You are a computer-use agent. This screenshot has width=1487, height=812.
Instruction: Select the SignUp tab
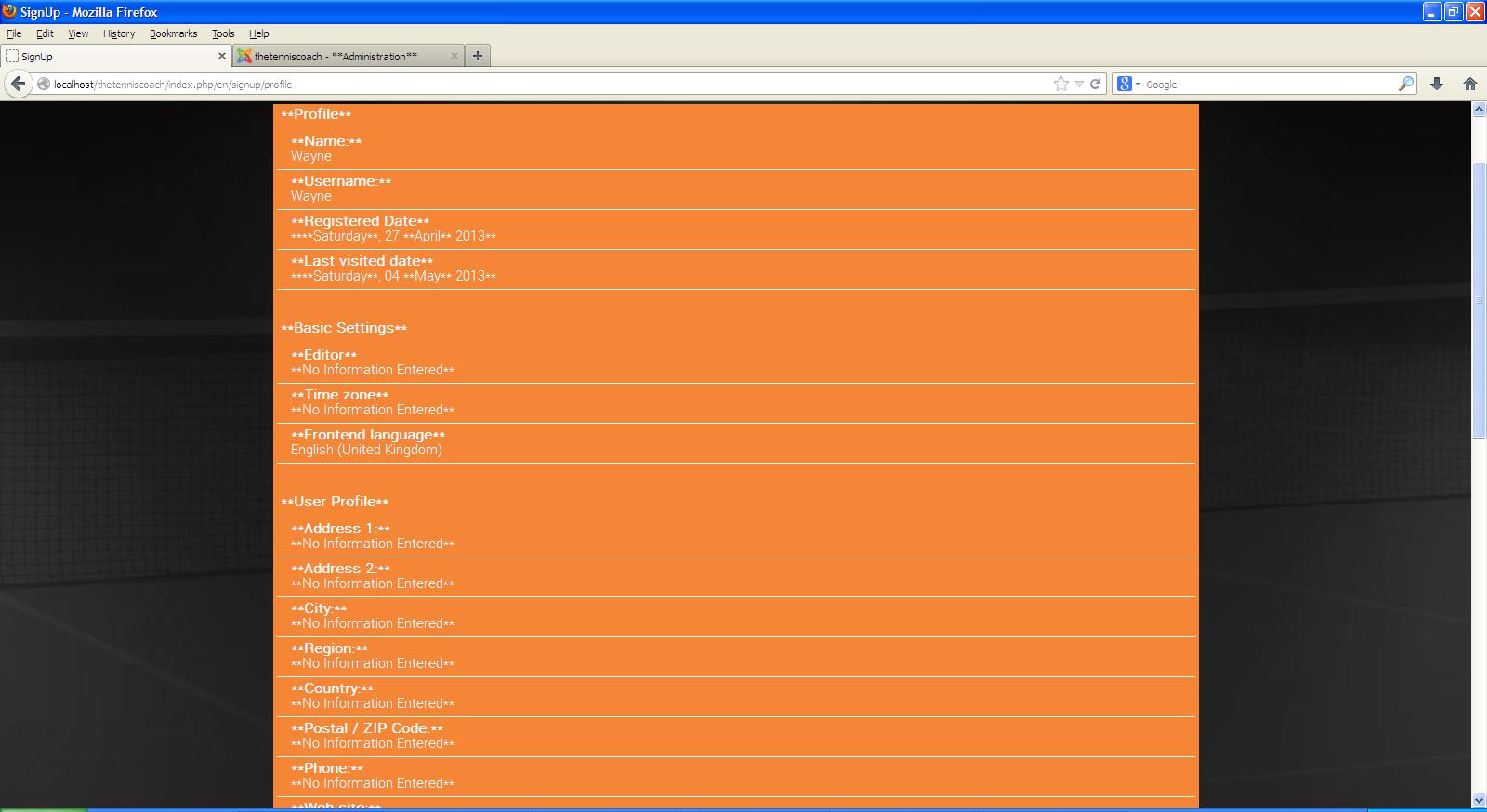[x=116, y=56]
